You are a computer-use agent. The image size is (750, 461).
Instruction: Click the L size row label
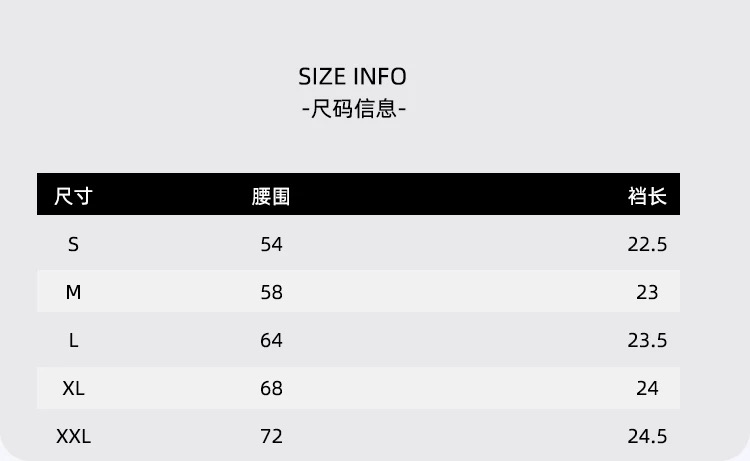coord(73,340)
